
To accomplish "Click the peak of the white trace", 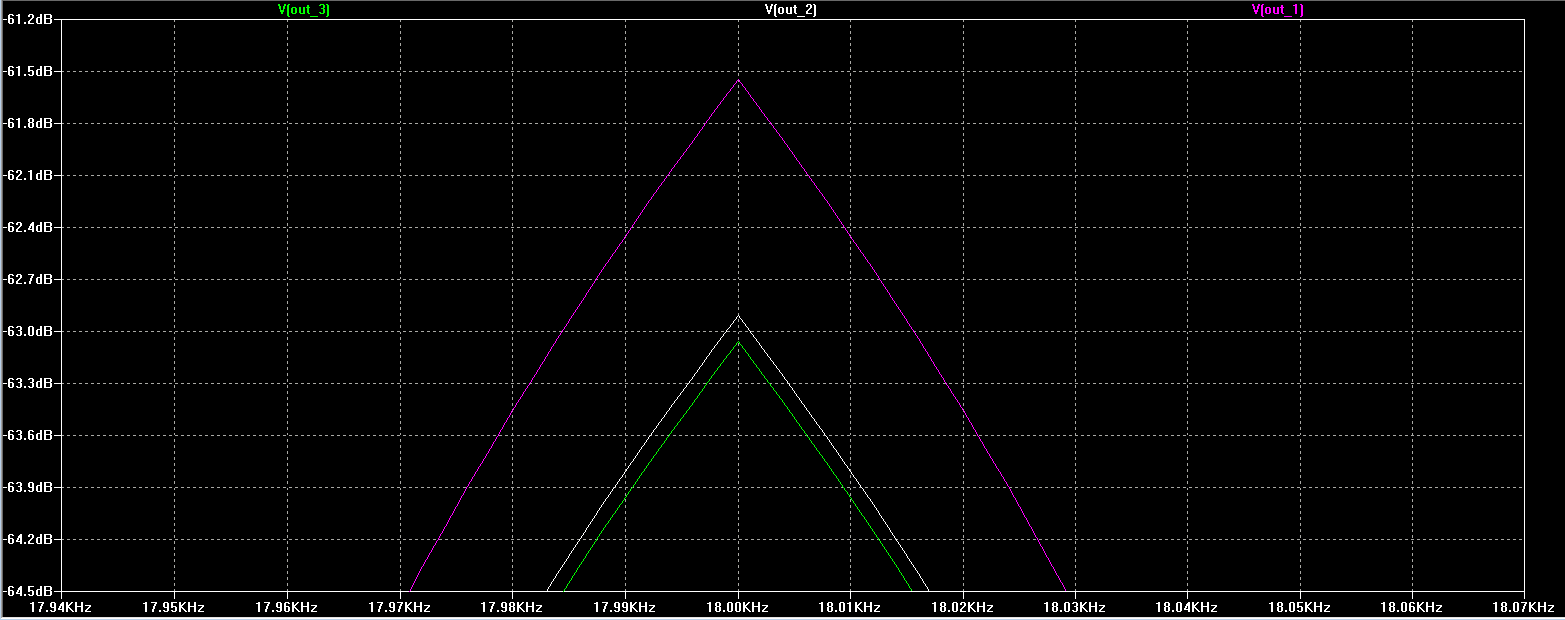I will click(x=739, y=315).
